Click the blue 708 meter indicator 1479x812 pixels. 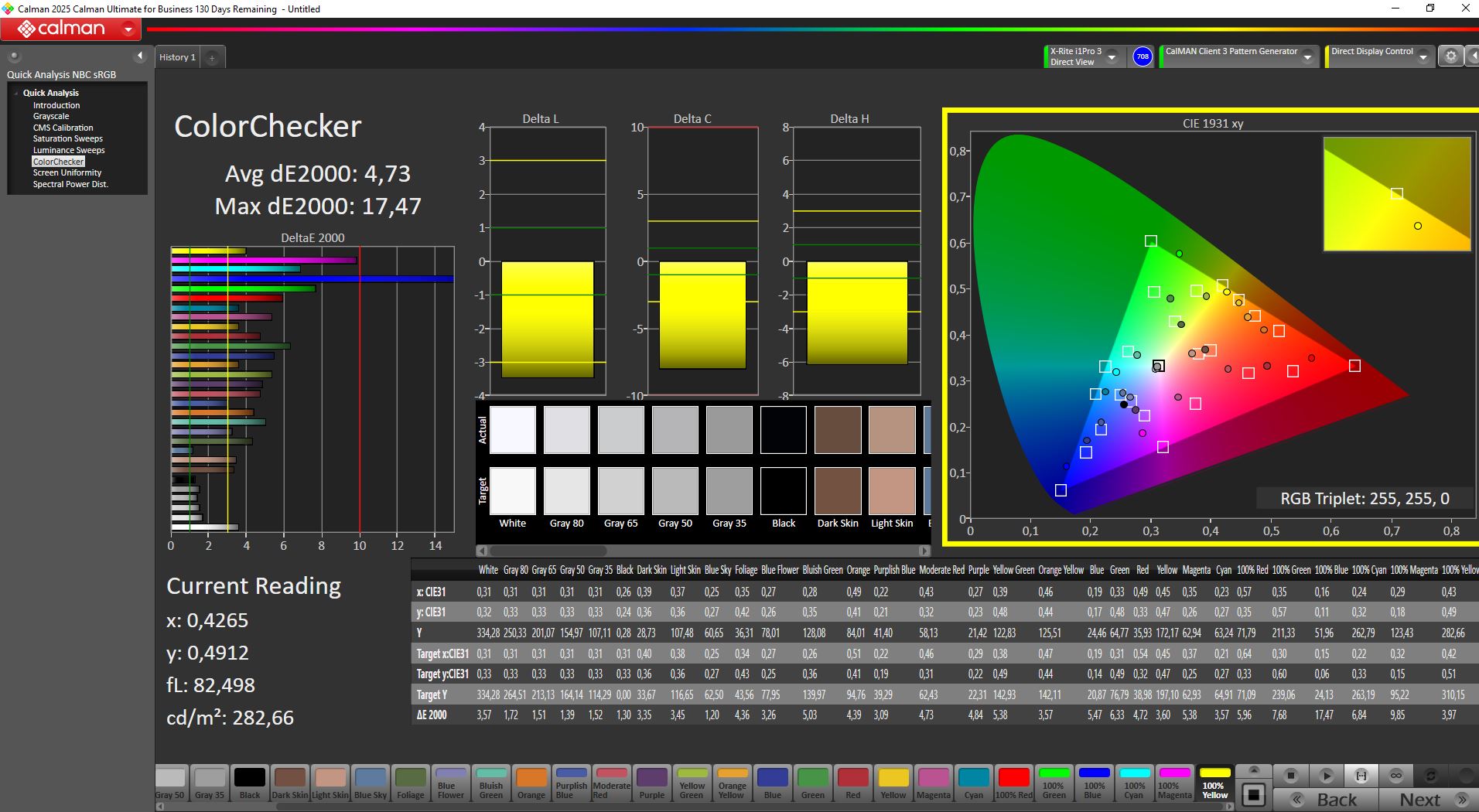pos(1142,56)
